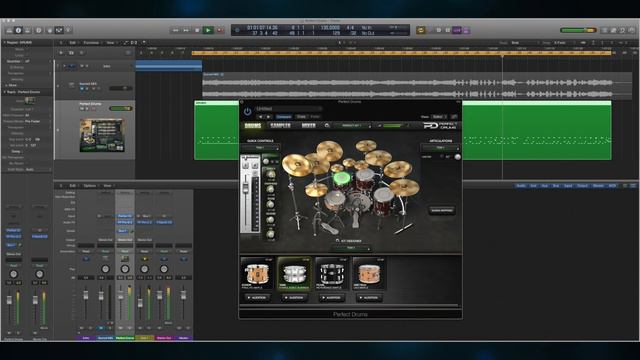Screen dimensions: 640x360
Task: Mute the Burned Mk5 track
Action: (x=82, y=88)
